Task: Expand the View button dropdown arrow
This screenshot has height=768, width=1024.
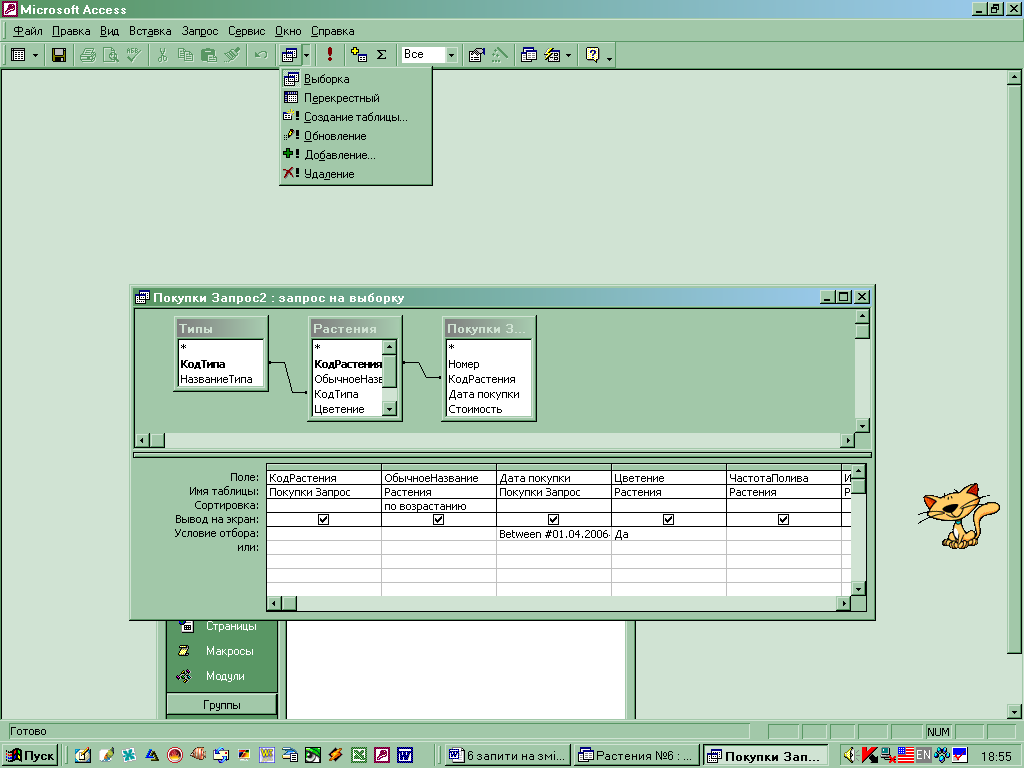Action: point(36,55)
